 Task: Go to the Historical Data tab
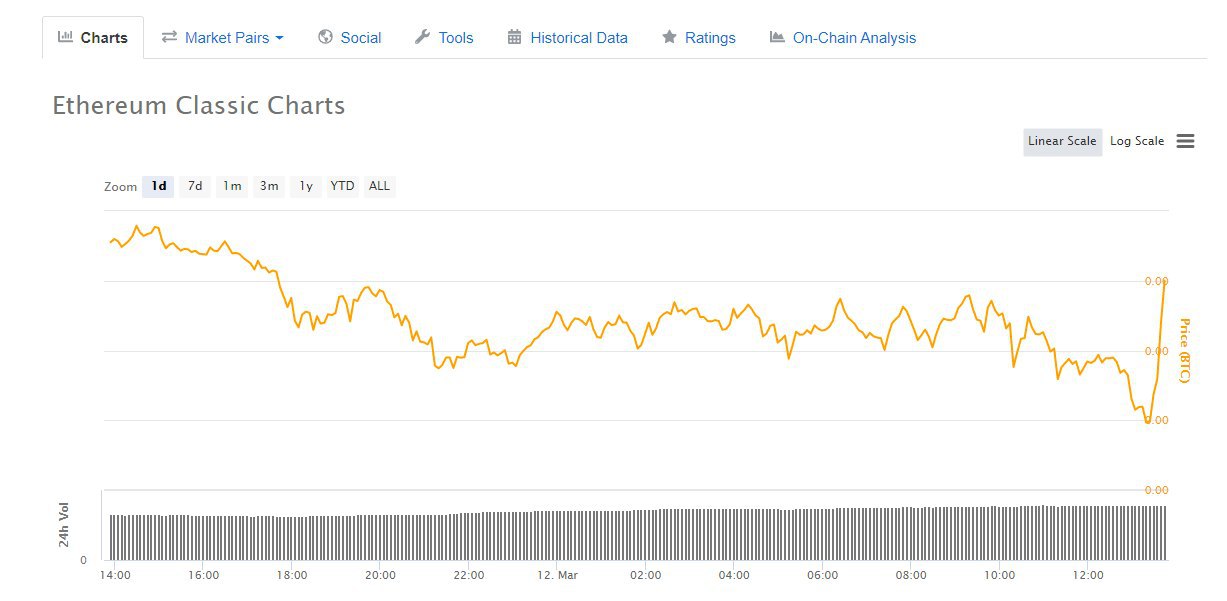pyautogui.click(x=568, y=38)
